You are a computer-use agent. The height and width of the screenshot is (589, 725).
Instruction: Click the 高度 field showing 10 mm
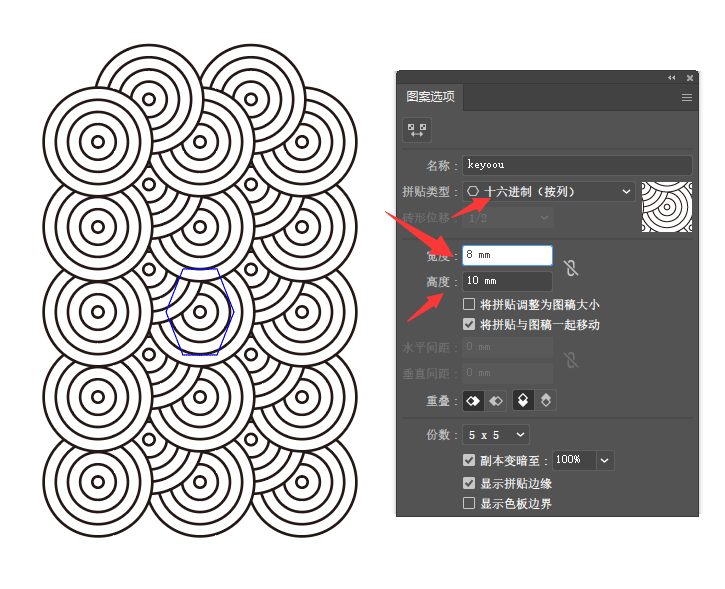click(507, 282)
